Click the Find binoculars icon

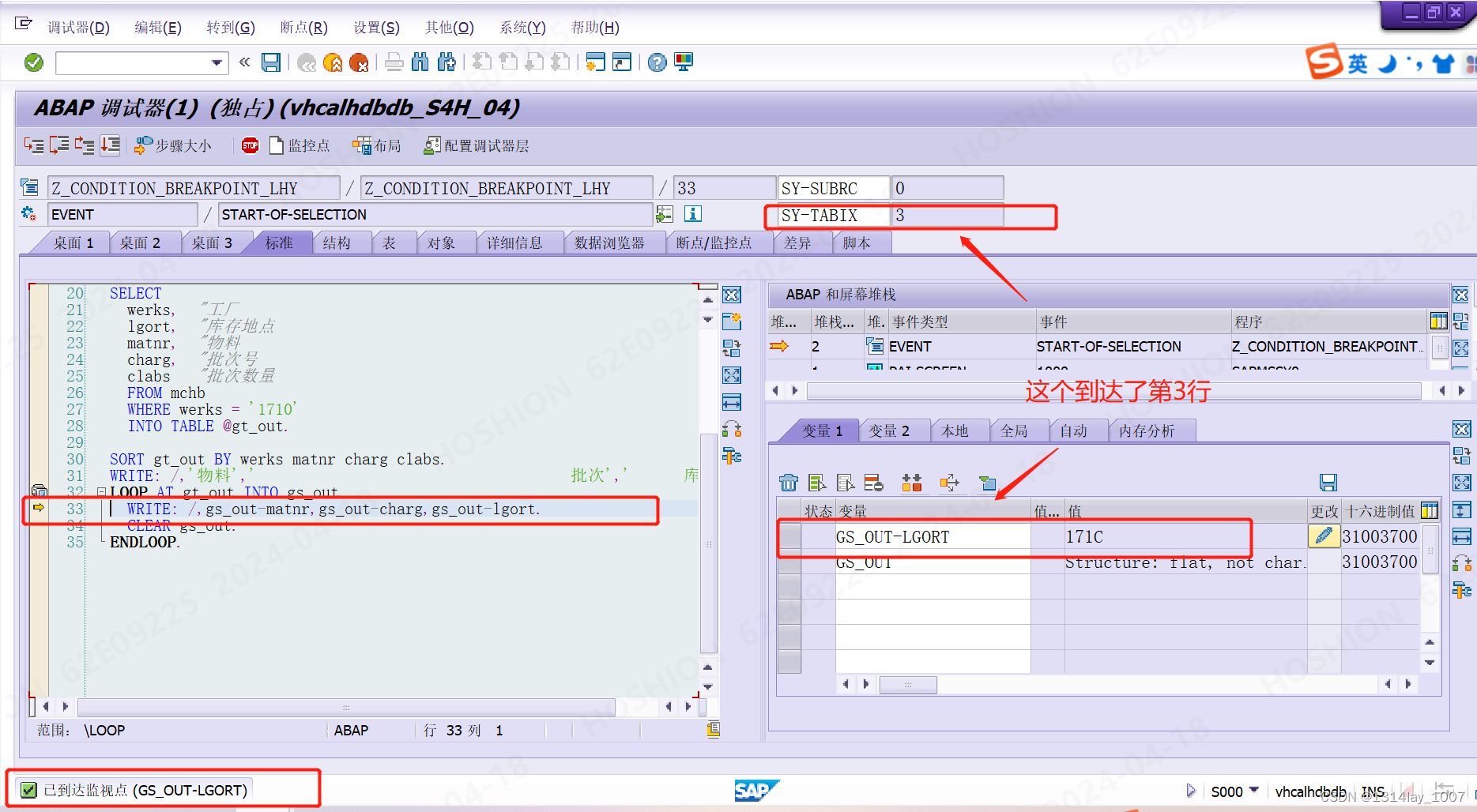click(420, 62)
